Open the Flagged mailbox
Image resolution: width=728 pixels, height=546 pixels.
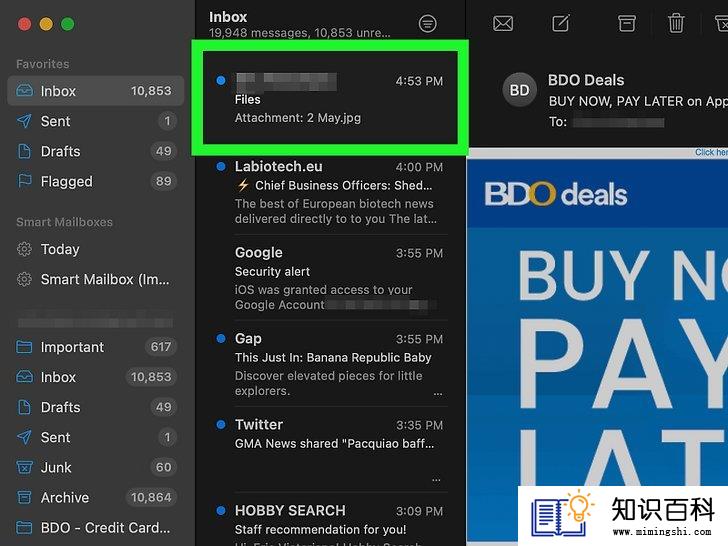(96, 182)
